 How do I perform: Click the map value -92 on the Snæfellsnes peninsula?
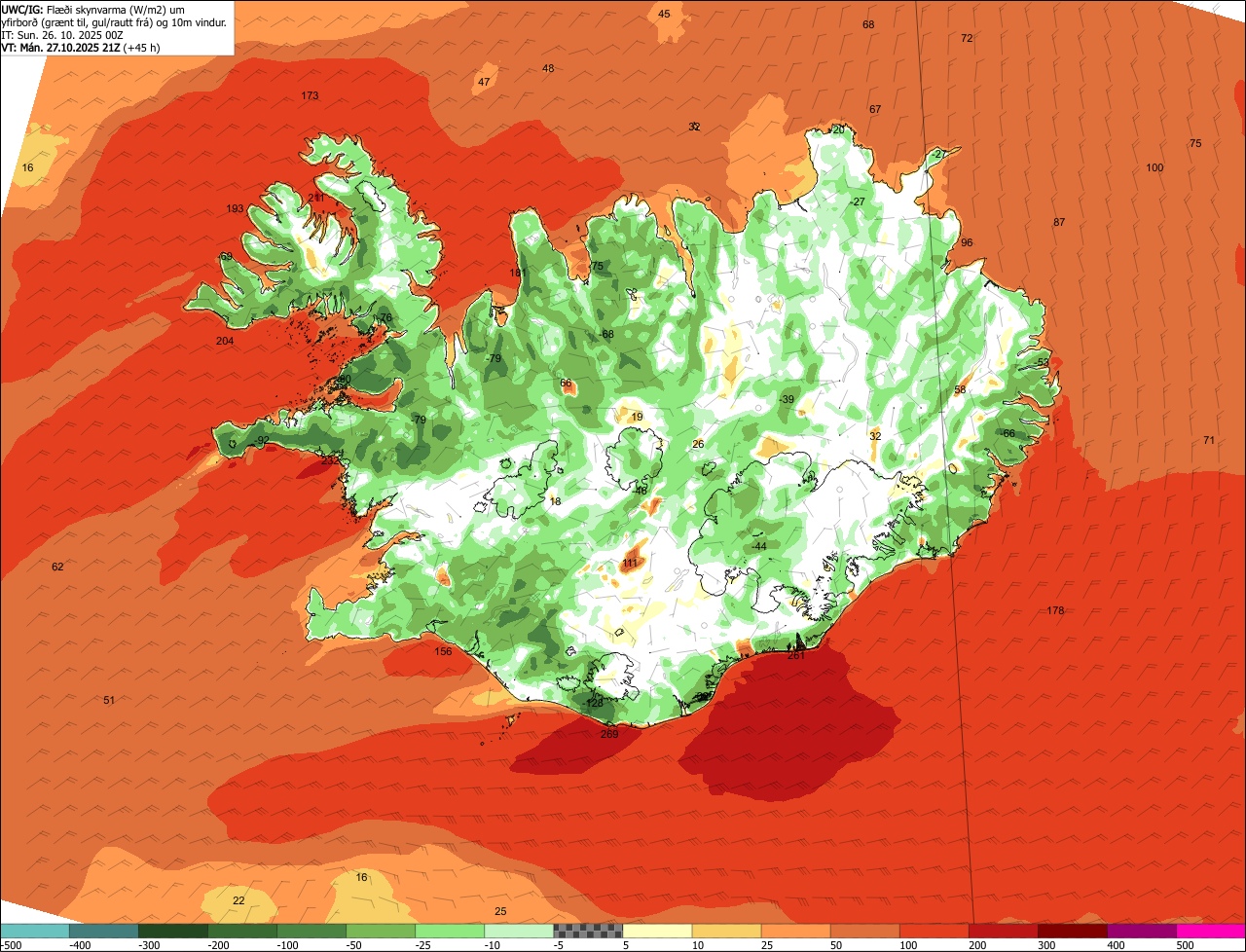tap(261, 440)
